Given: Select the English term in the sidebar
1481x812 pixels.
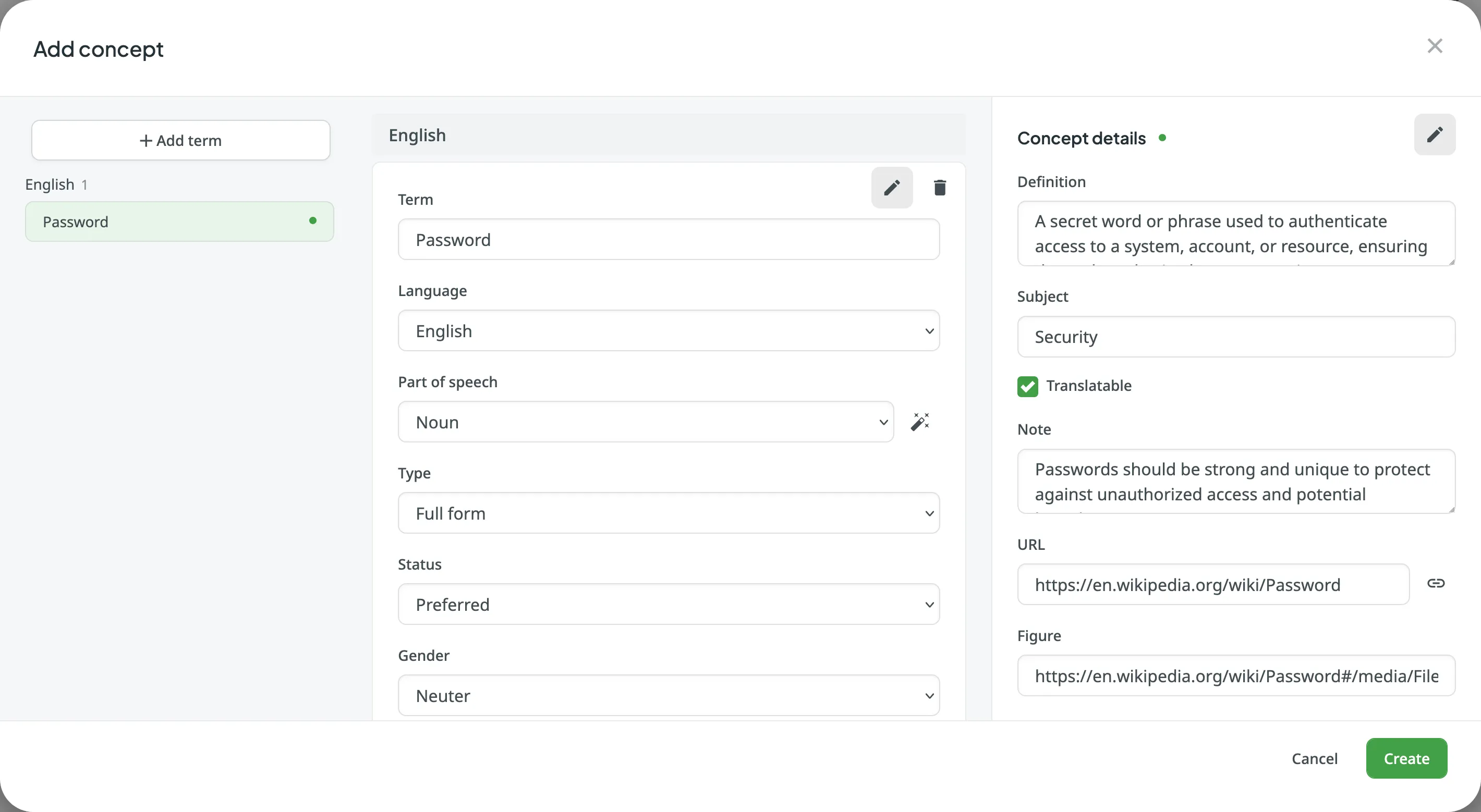Looking at the screenshot, I should click(180, 221).
